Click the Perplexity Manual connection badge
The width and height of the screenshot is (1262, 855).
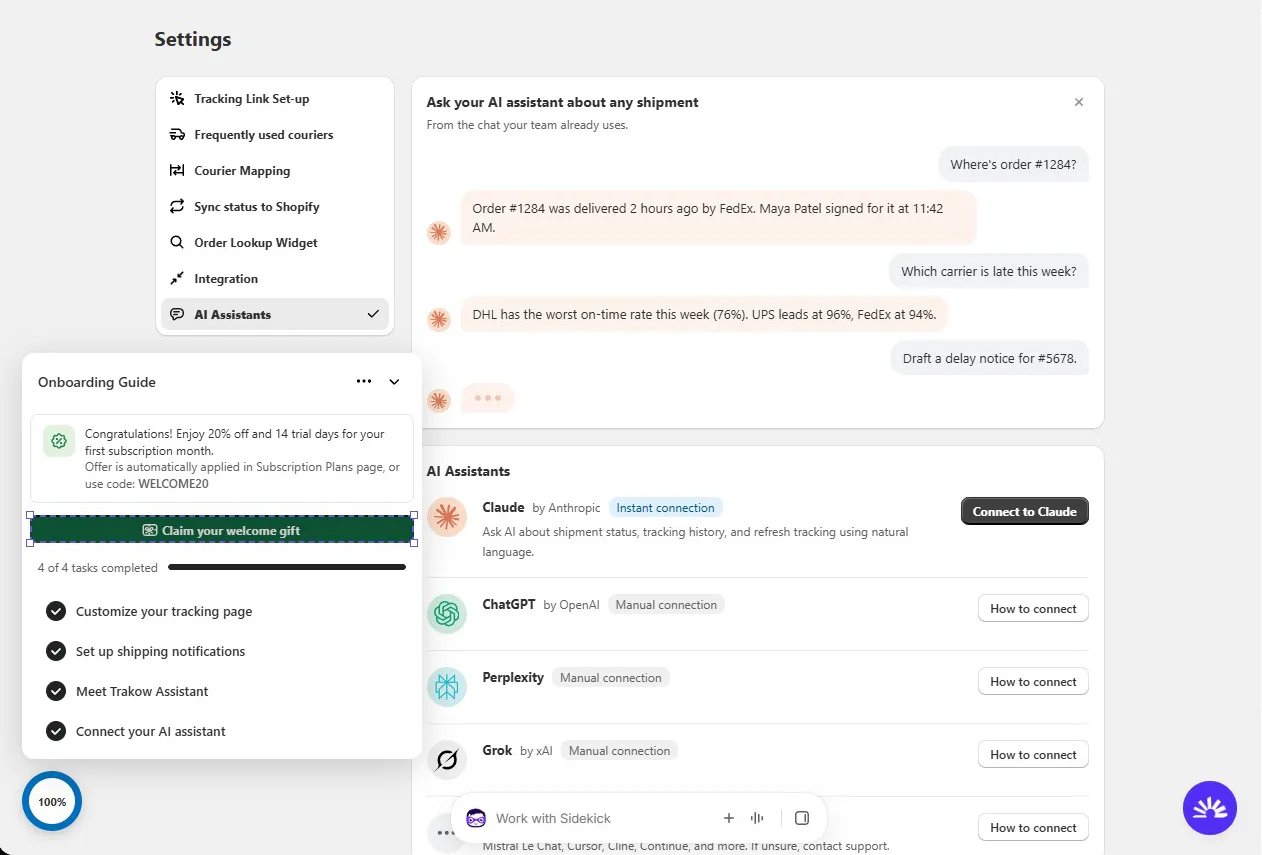pos(610,678)
